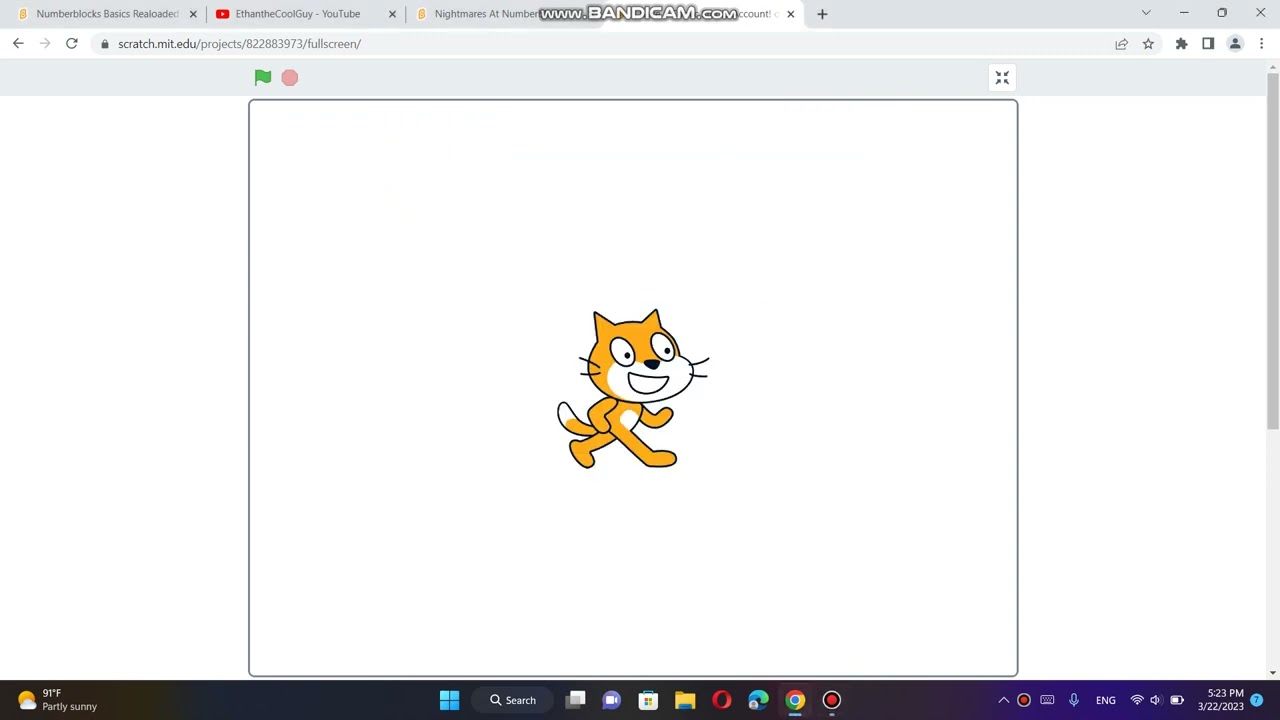Open the Chrome three-dot menu
Image resolution: width=1280 pixels, height=720 pixels.
coord(1262,44)
